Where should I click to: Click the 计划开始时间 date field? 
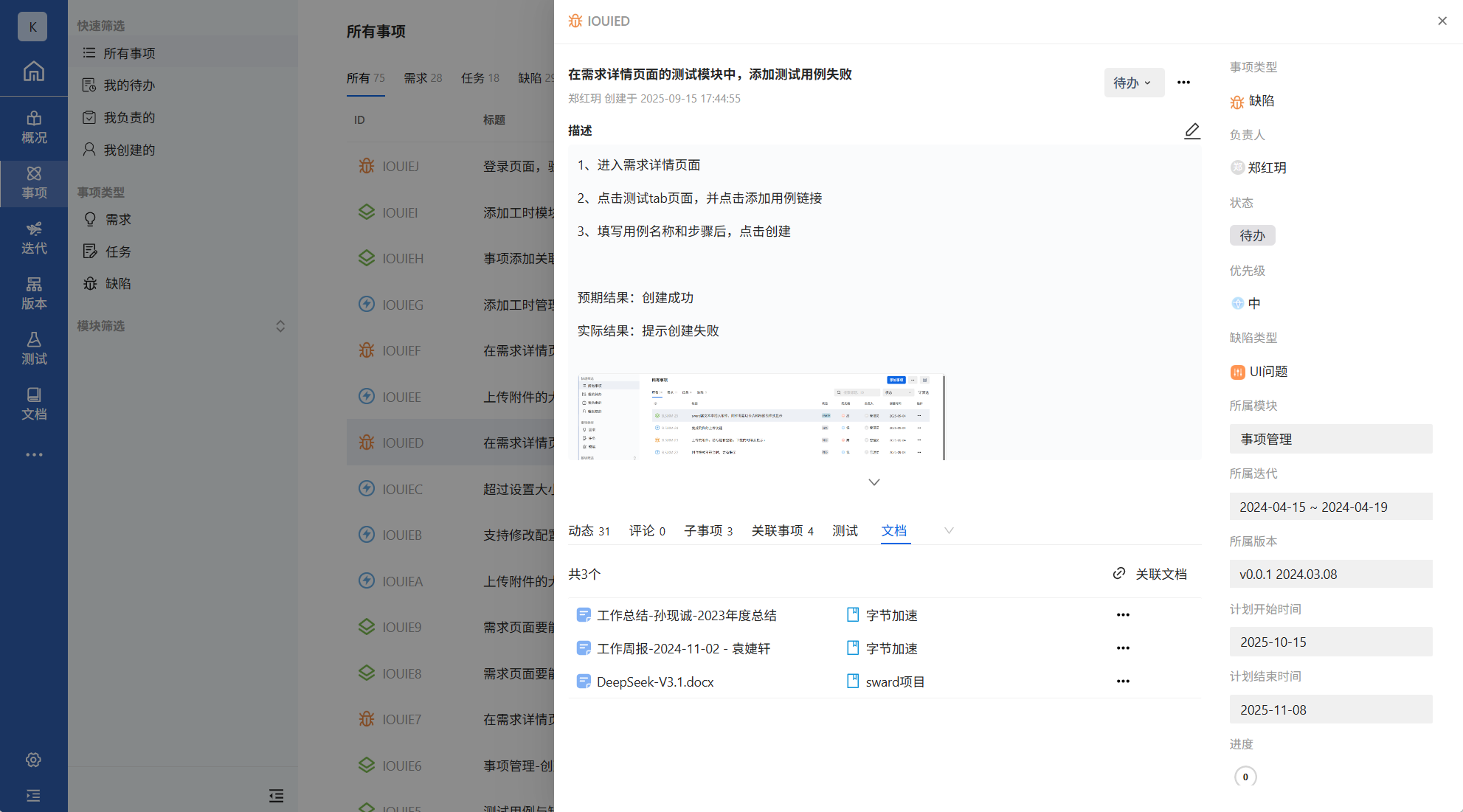(1330, 642)
